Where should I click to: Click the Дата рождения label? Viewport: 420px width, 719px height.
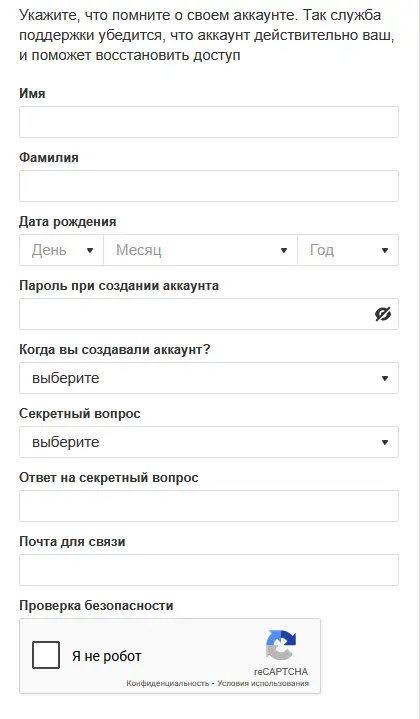(x=67, y=221)
